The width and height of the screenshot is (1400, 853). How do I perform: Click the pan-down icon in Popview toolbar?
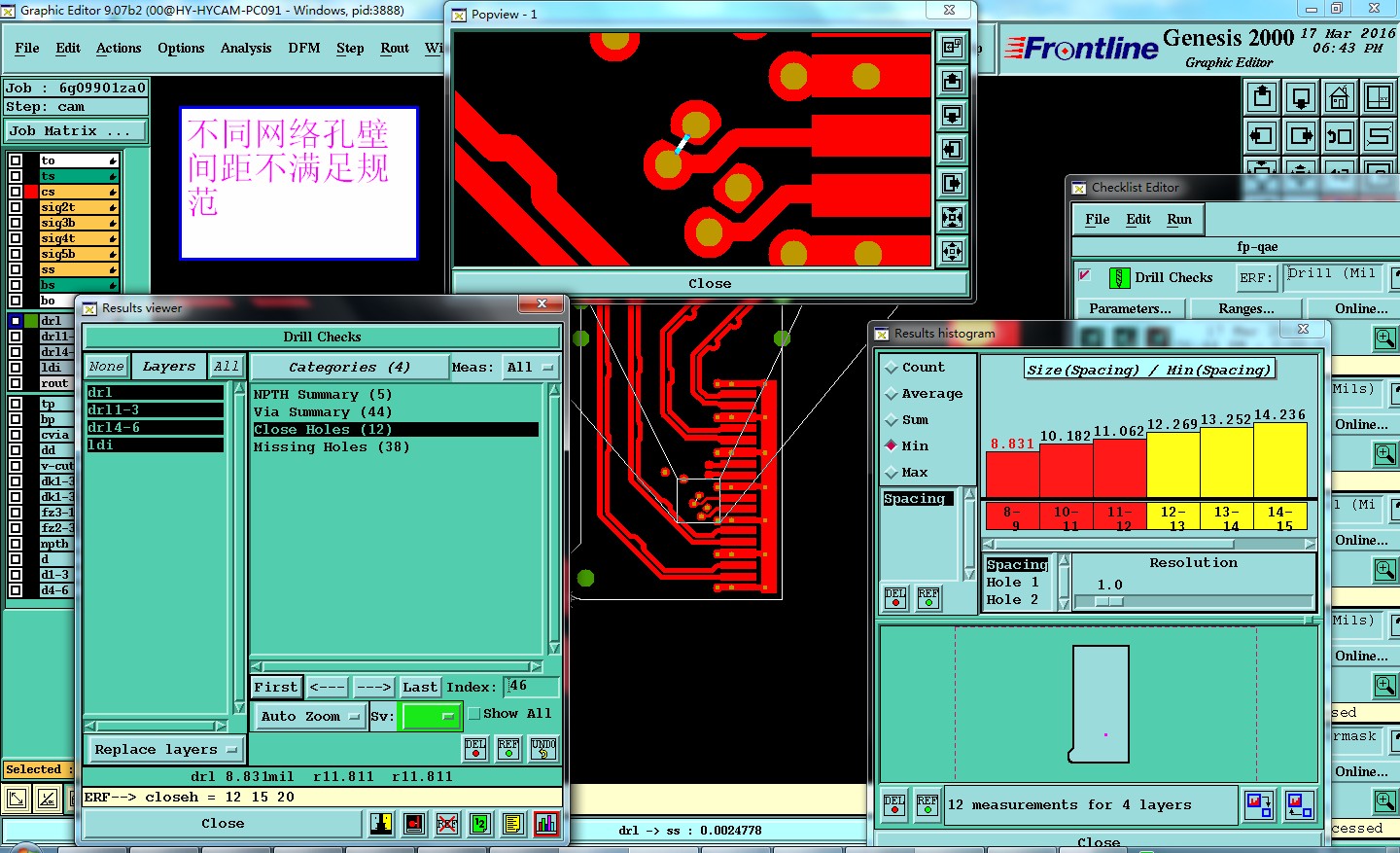(x=953, y=116)
